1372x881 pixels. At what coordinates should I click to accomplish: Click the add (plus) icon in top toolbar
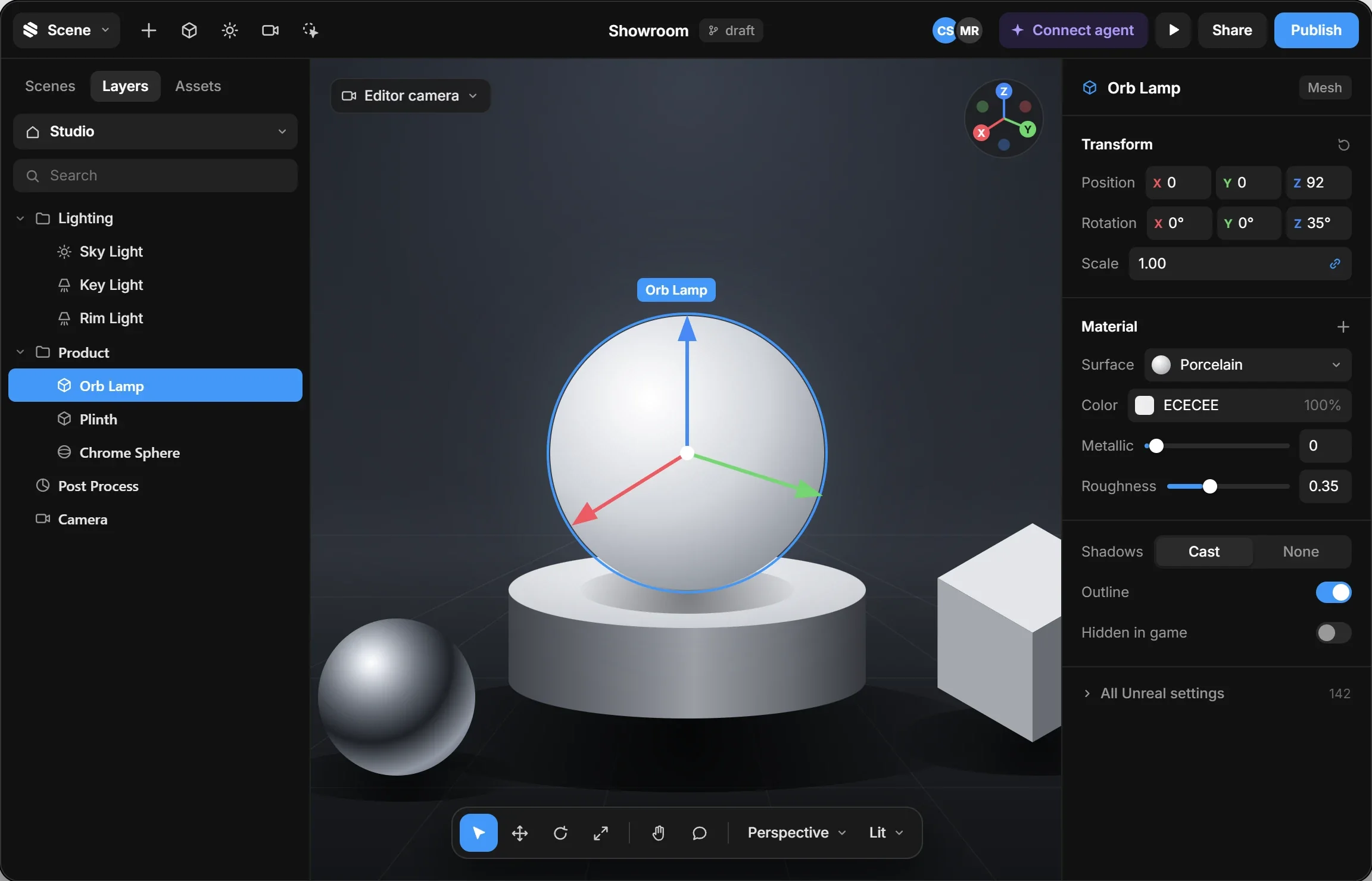click(149, 30)
